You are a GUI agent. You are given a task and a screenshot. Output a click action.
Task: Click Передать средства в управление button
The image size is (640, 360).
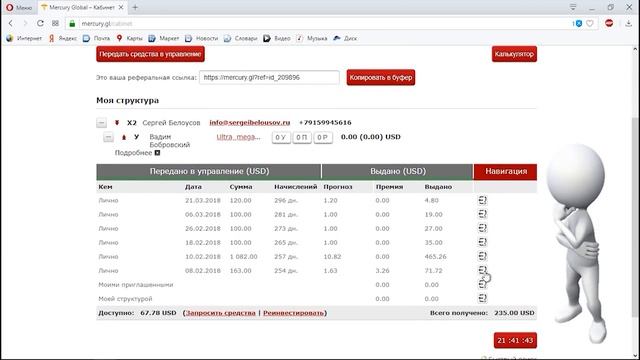point(150,54)
